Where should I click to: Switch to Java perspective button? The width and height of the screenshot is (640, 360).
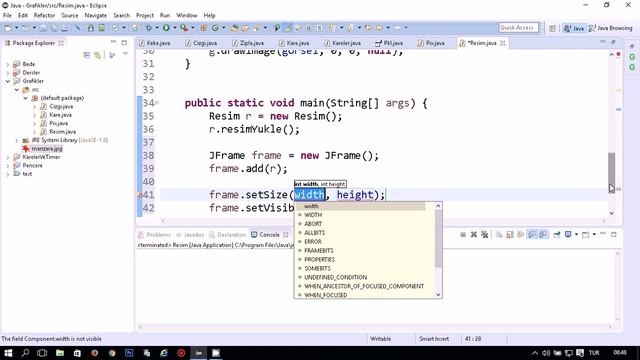coord(574,28)
